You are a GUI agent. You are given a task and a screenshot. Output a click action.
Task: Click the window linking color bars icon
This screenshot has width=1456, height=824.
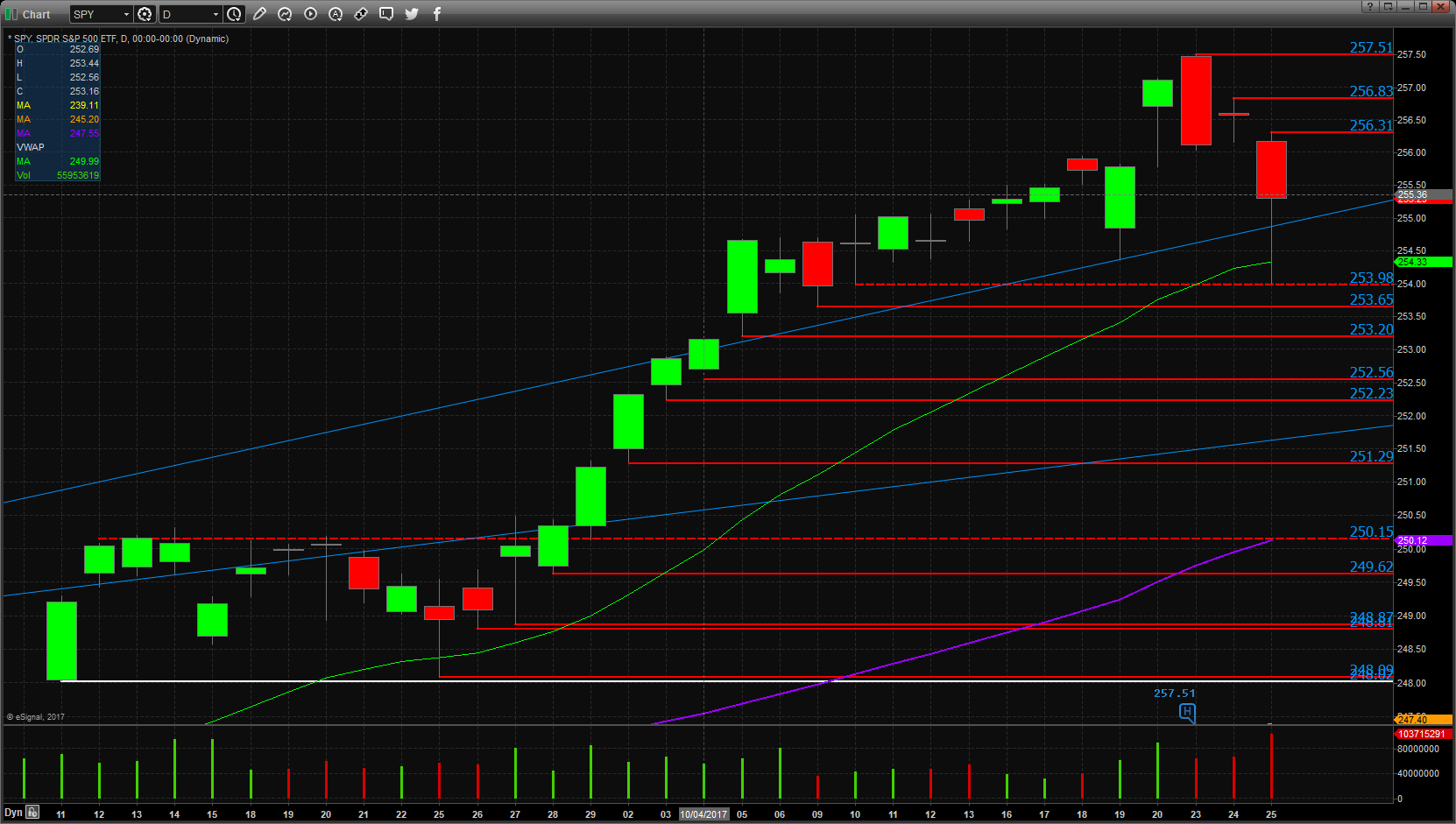[x=11, y=14]
